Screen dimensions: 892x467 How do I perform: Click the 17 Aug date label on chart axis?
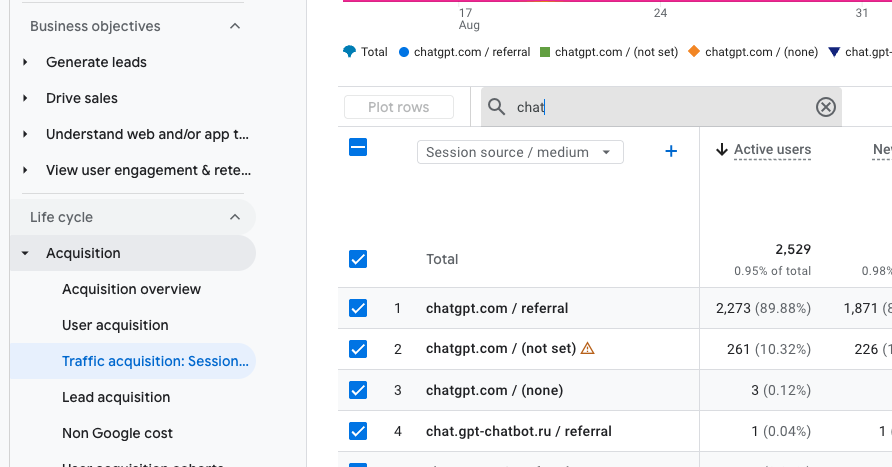[469, 19]
